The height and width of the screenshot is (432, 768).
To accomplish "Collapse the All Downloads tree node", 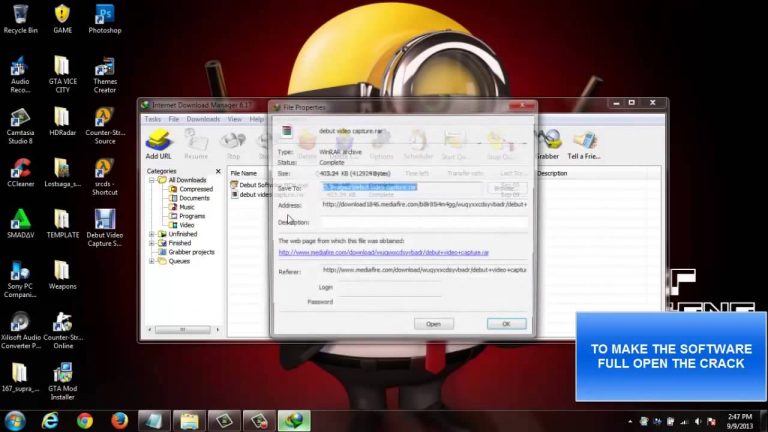I will pyautogui.click(x=152, y=180).
